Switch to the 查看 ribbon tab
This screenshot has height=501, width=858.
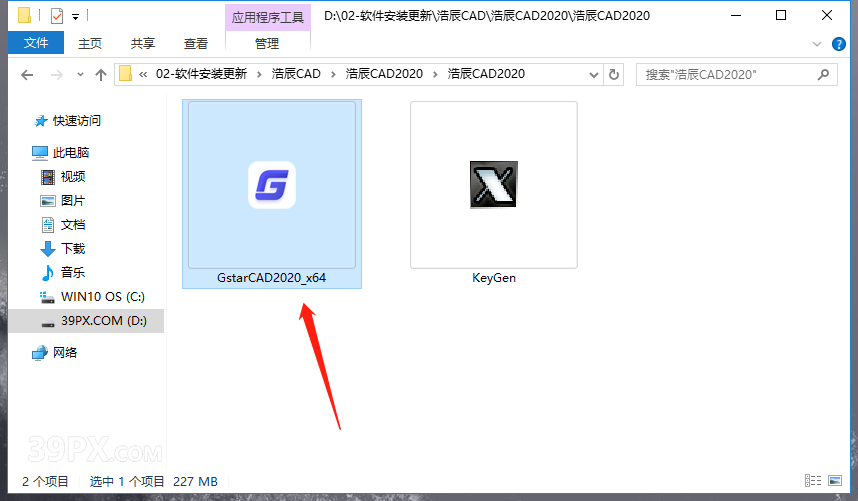(196, 43)
